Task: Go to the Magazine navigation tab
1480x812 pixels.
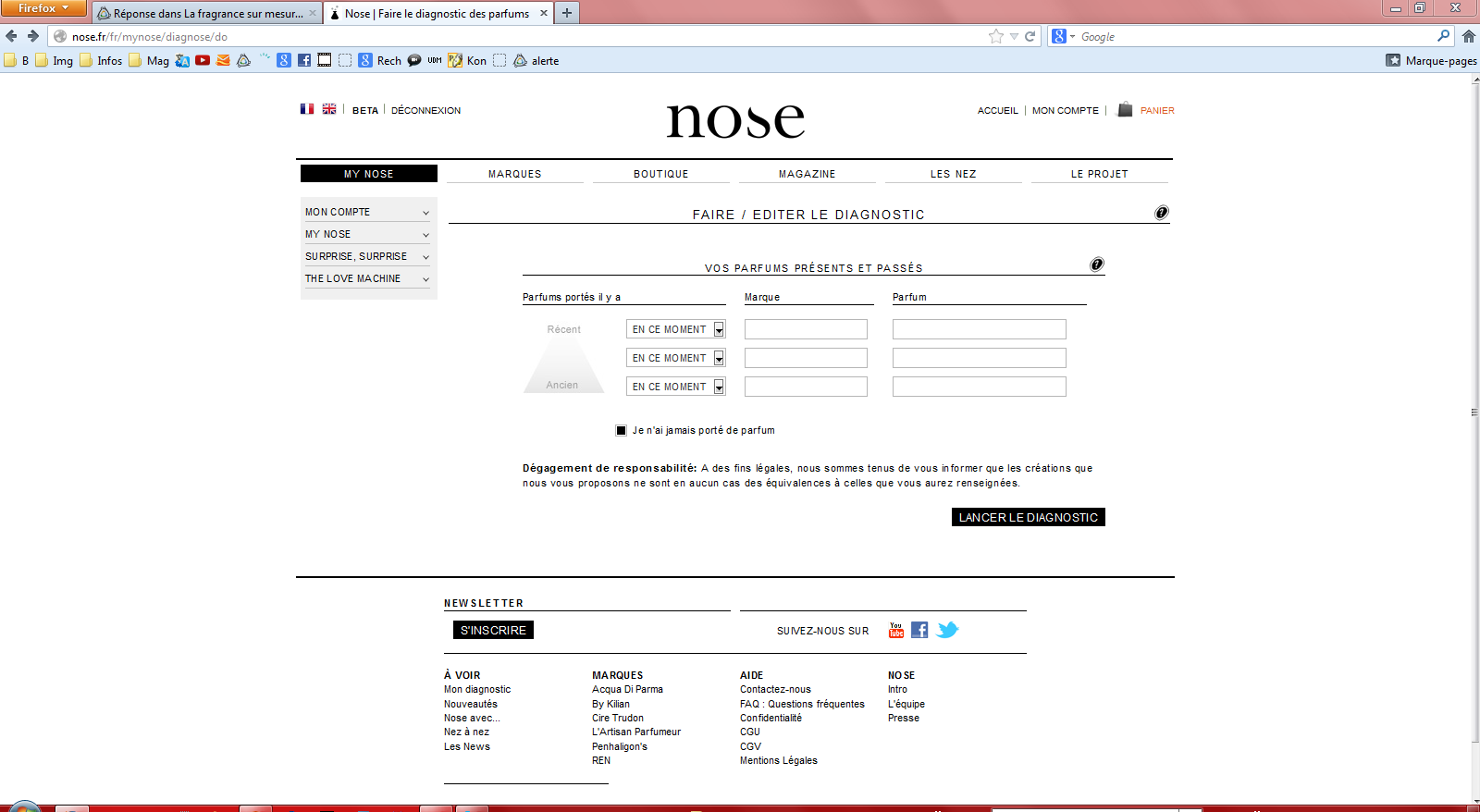Action: click(x=807, y=174)
